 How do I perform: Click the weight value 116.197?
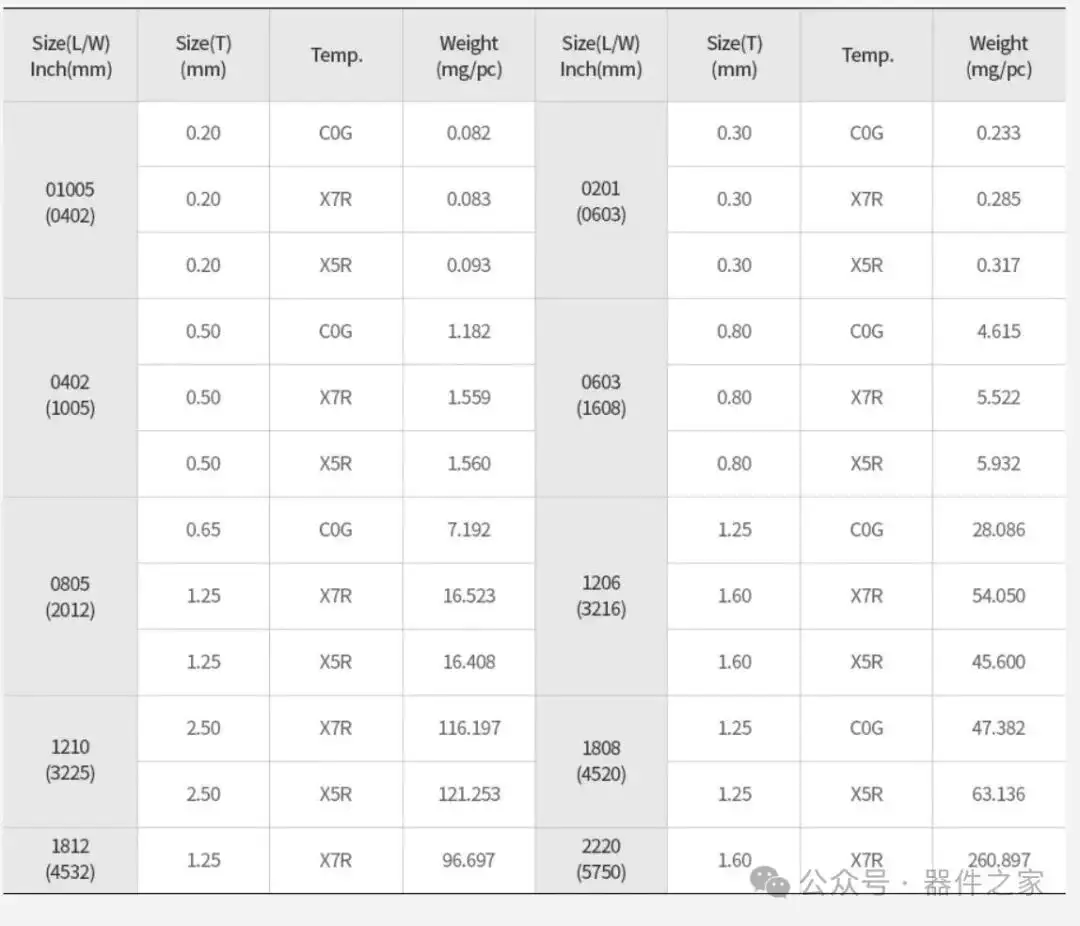tap(468, 728)
